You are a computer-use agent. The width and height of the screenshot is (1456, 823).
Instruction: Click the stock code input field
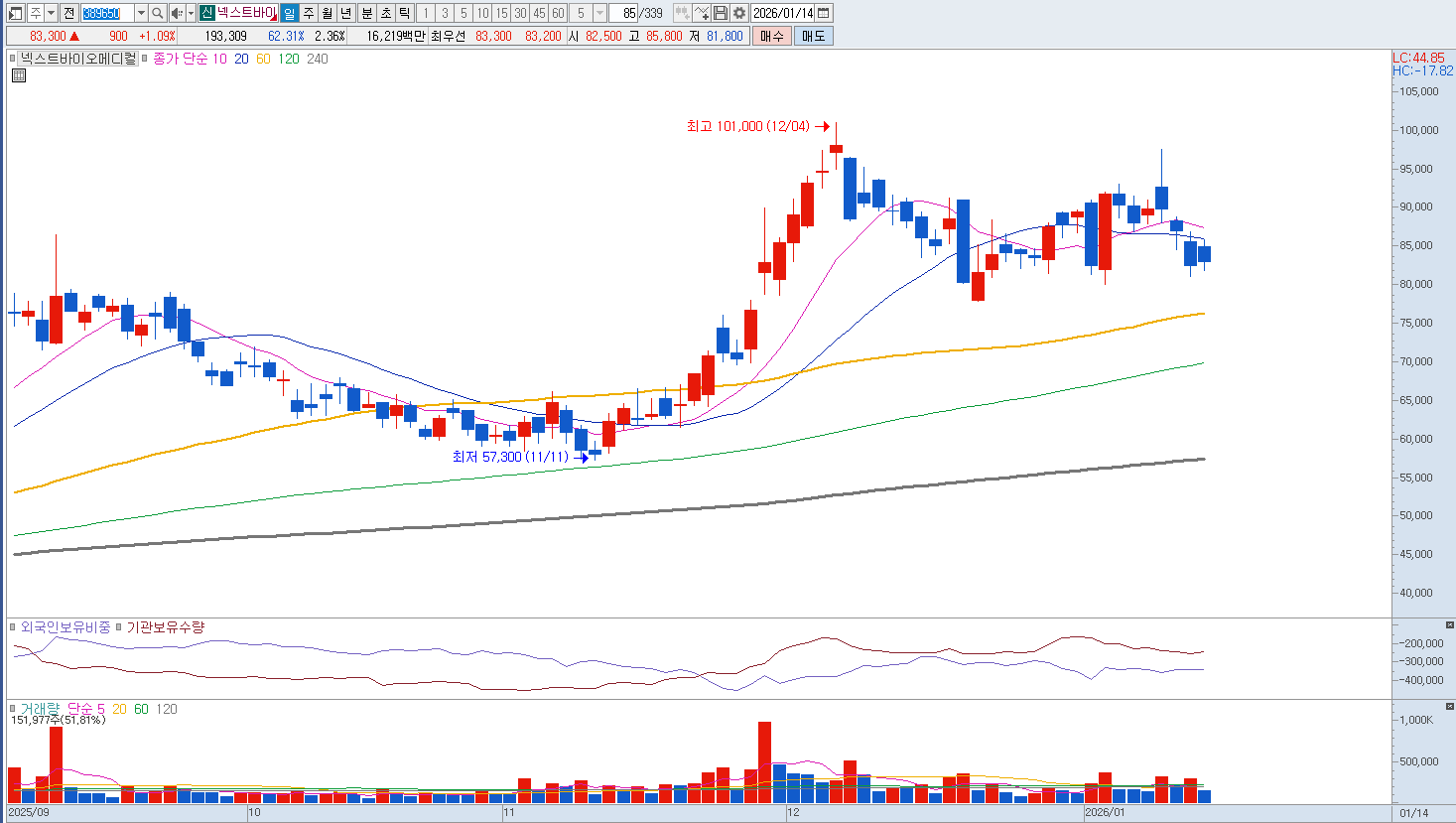click(x=105, y=13)
